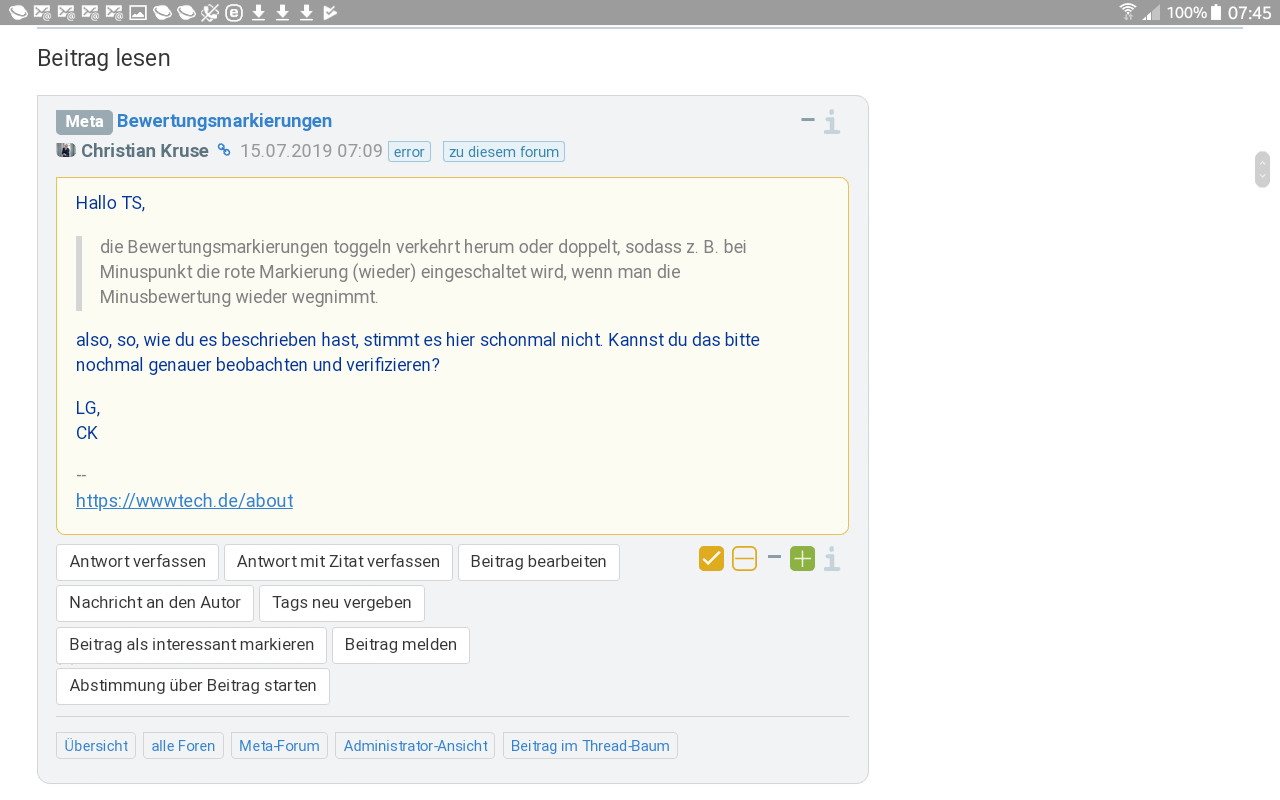Click the permalink chain icon beside author name
This screenshot has height=800, width=1280.
(x=224, y=151)
